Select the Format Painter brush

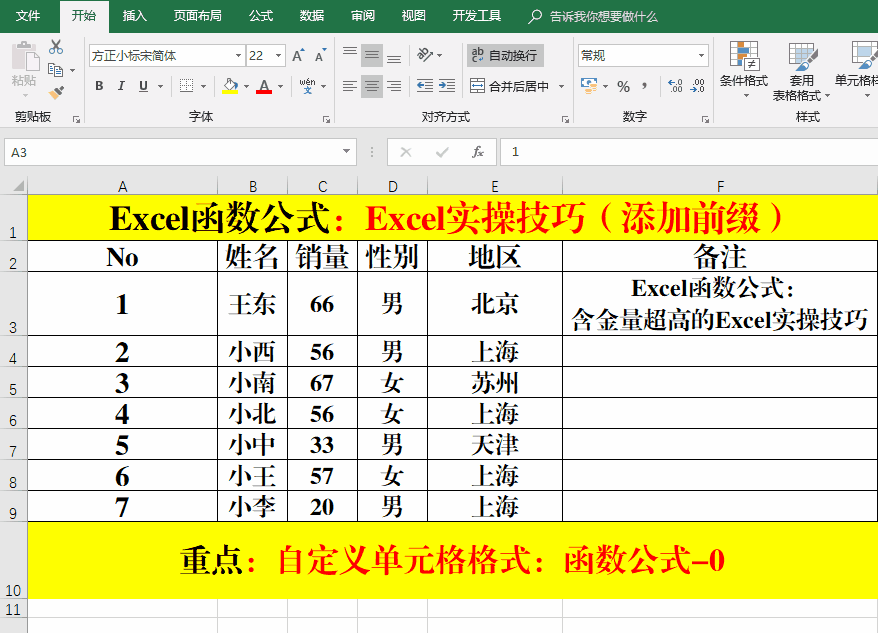click(56, 93)
